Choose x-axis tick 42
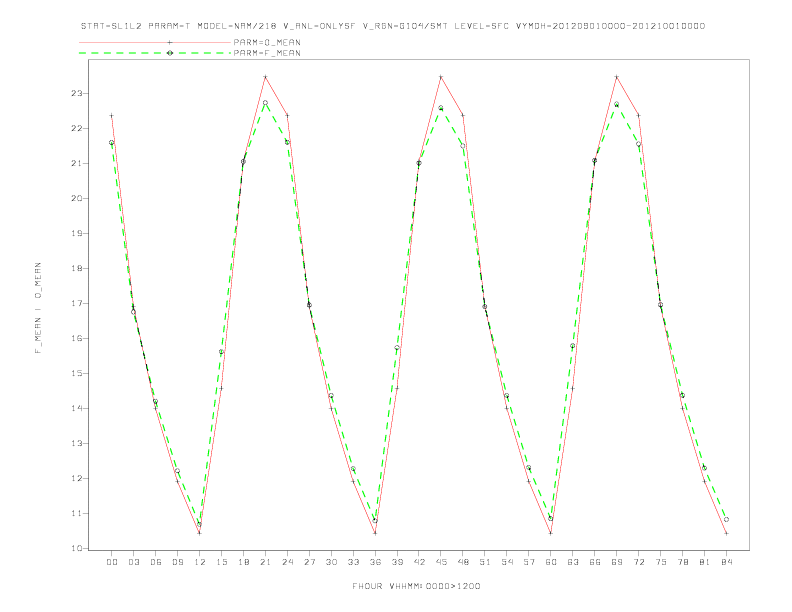 (419, 562)
